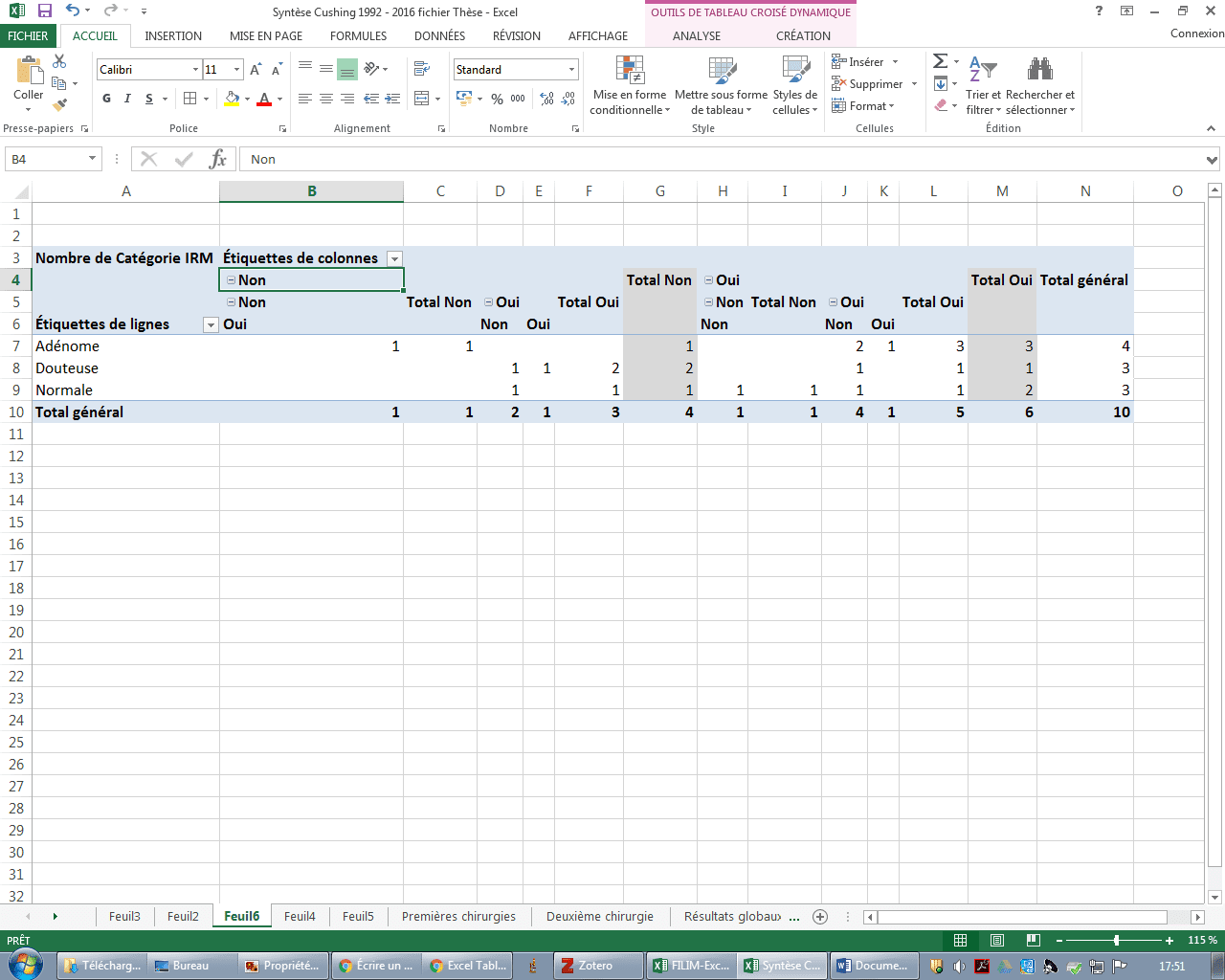Image resolution: width=1225 pixels, height=980 pixels.
Task: Open the Étiquettes de colonnes filter dropdown
Action: 394,258
